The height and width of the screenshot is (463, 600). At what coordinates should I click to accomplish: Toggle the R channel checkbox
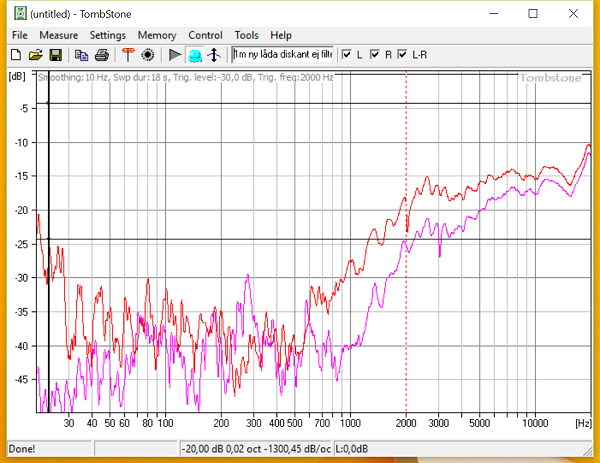pos(375,54)
